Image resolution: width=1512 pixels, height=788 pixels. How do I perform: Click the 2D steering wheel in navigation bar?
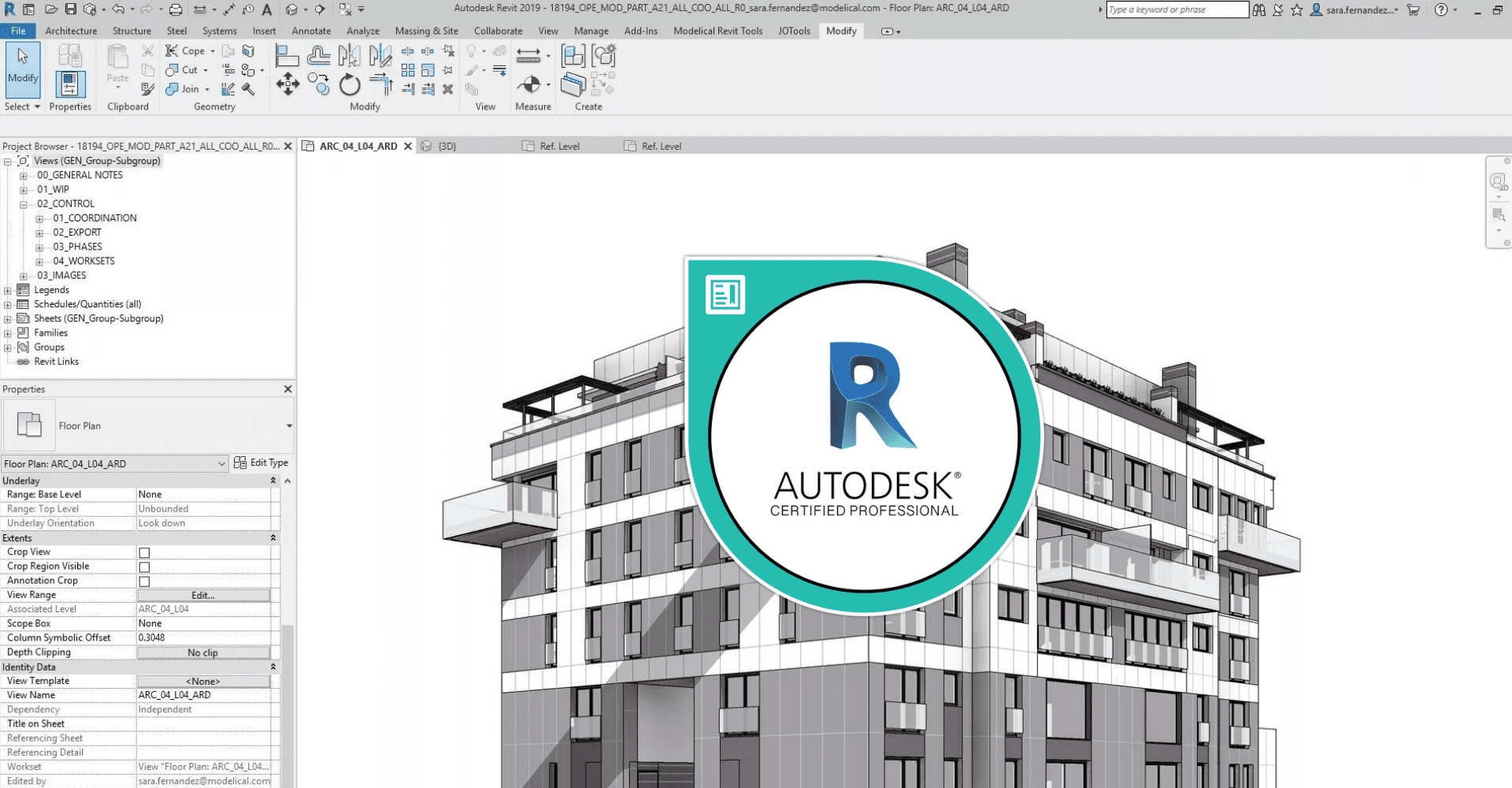[x=1498, y=182]
